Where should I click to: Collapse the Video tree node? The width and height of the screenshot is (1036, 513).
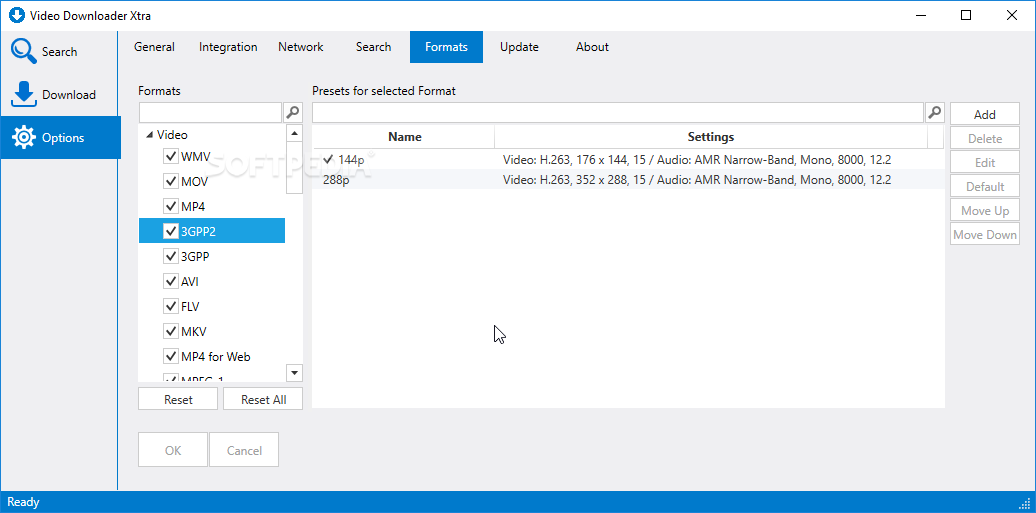tap(150, 135)
